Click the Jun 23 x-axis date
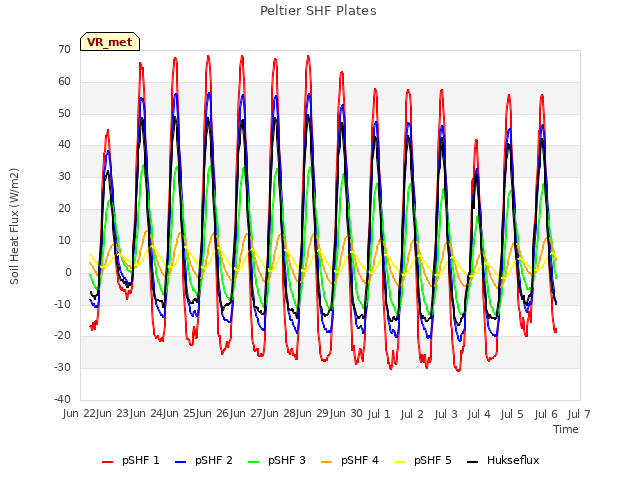 click(113, 414)
